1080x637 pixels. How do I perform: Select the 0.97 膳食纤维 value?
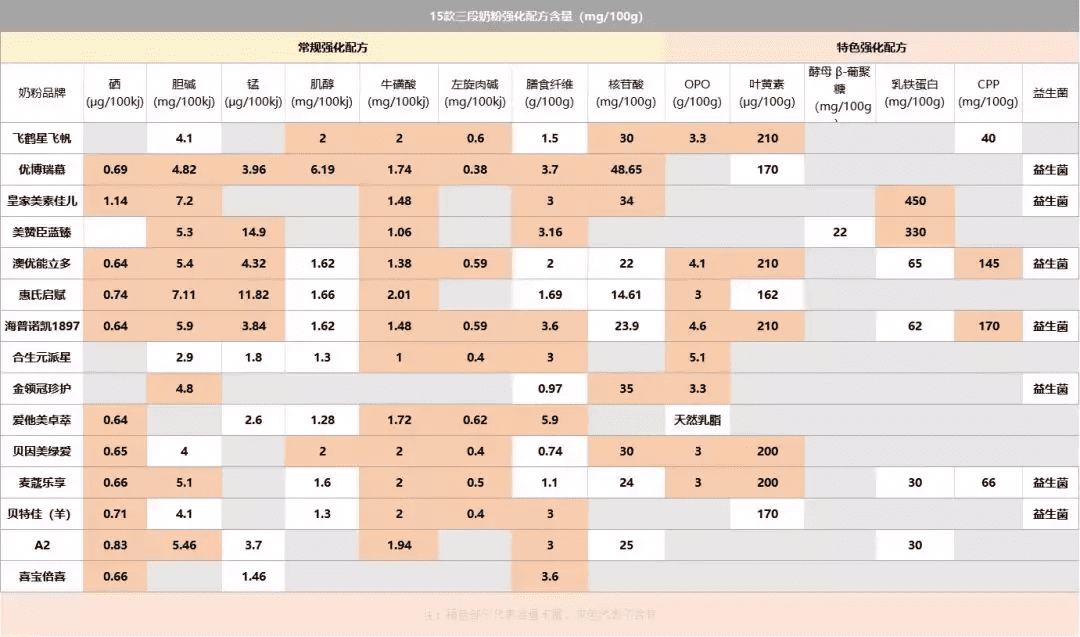[550, 389]
